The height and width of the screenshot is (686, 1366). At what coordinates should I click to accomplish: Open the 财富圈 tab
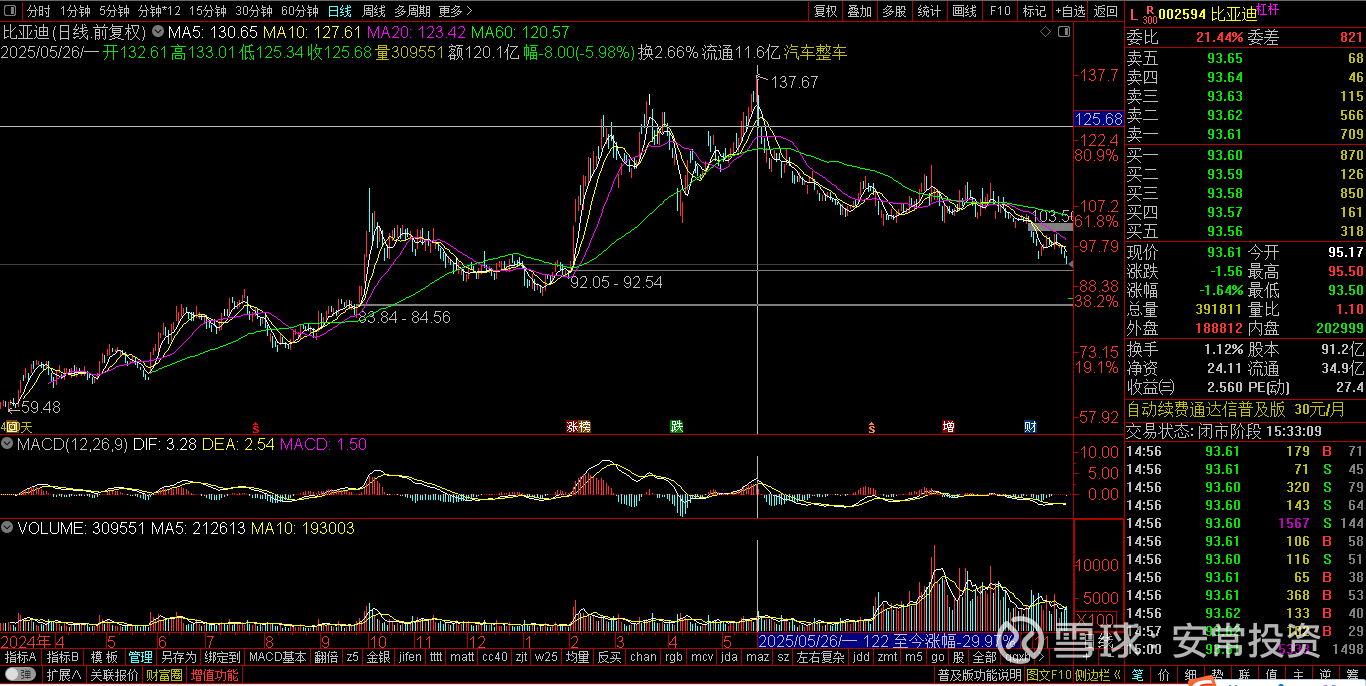(x=164, y=675)
